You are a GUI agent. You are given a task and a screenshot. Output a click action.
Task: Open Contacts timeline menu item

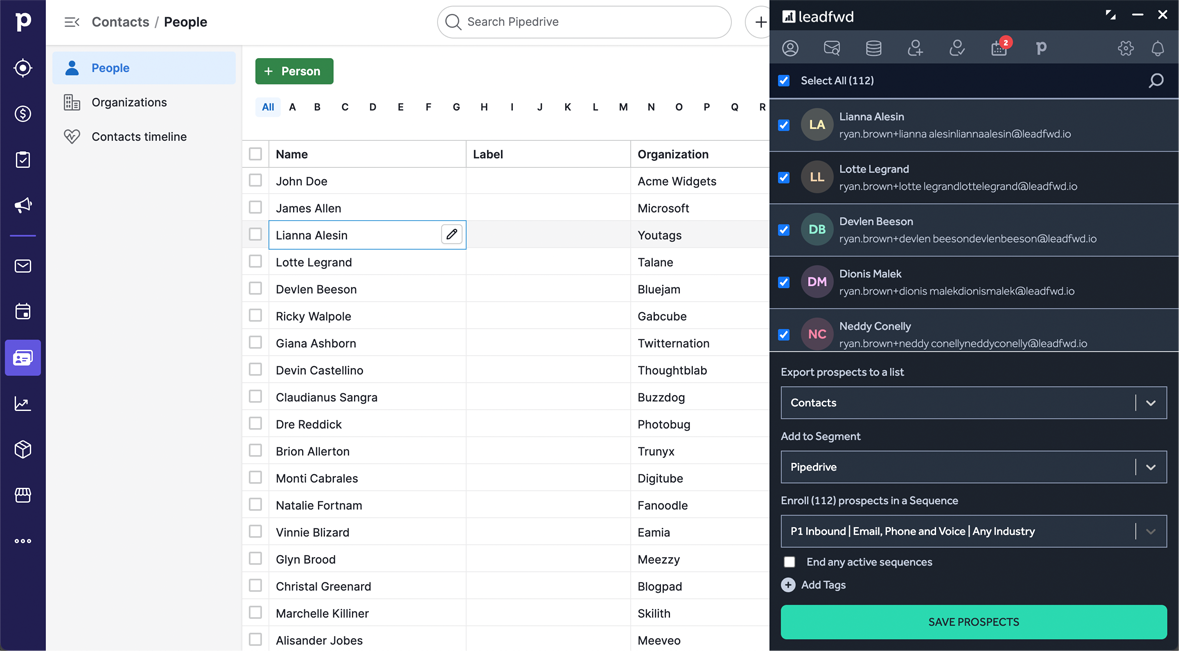[144, 137]
